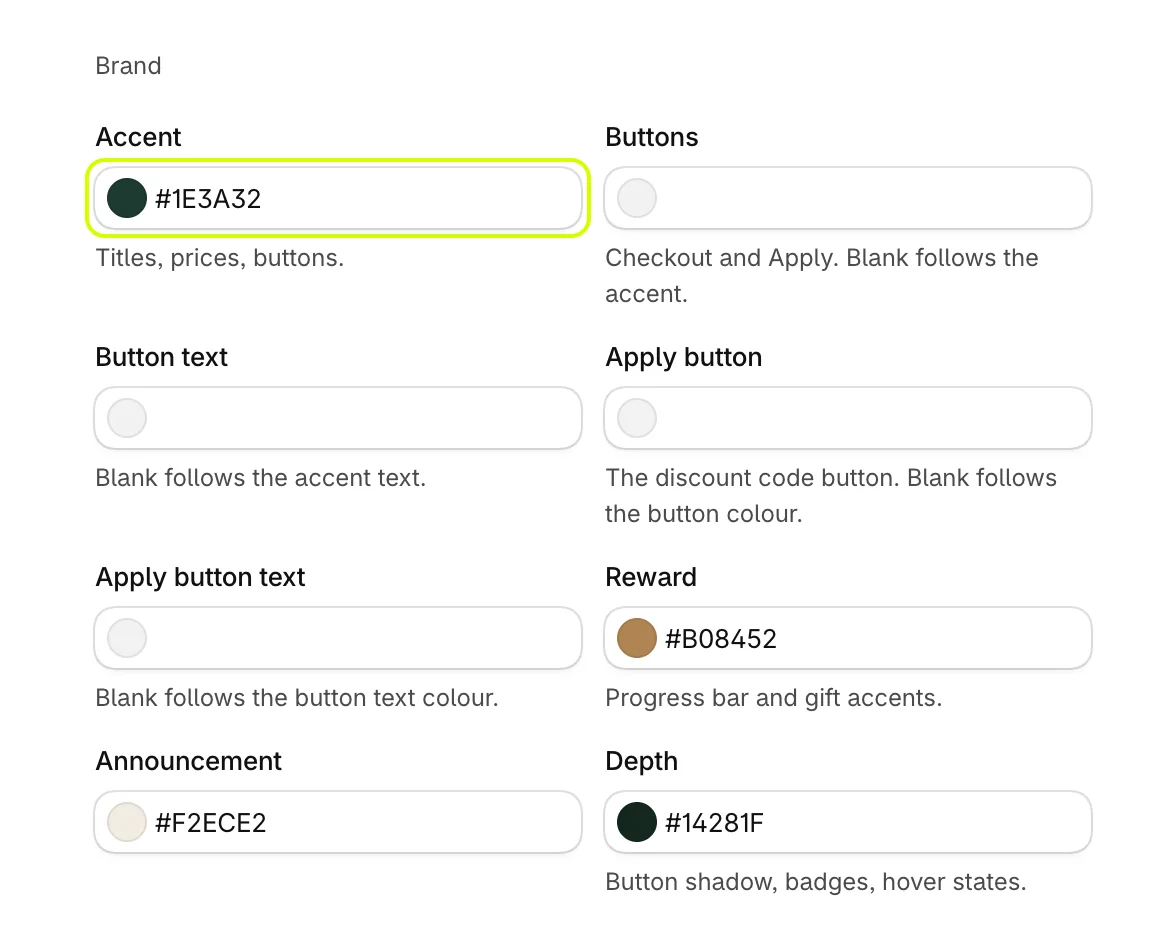Open the Depth dark green swatch
Screen dimensions: 1172x948
(x=637, y=822)
